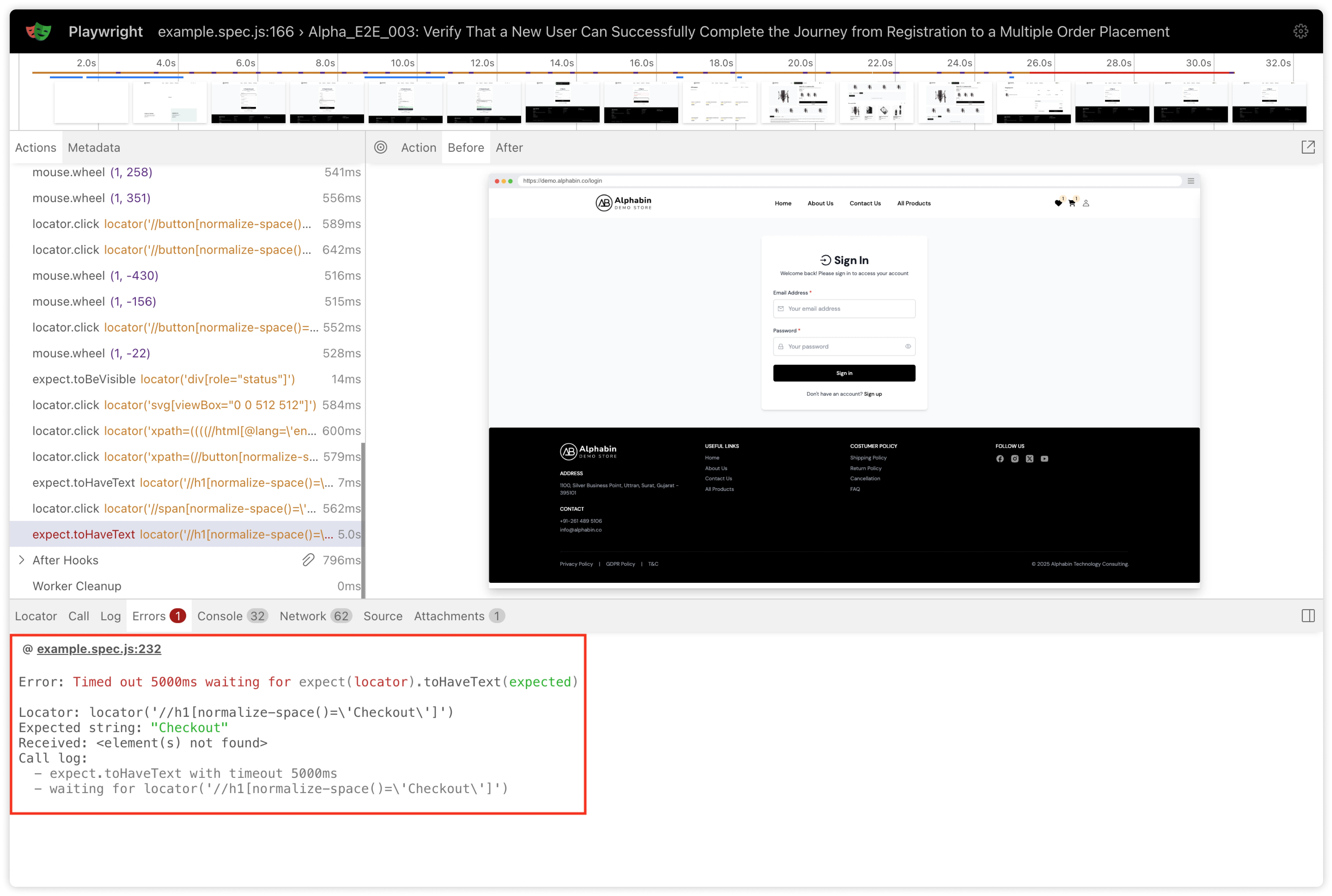The width and height of the screenshot is (1332, 896).
Task: Click the pick locator target icon
Action: pyautogui.click(x=380, y=147)
